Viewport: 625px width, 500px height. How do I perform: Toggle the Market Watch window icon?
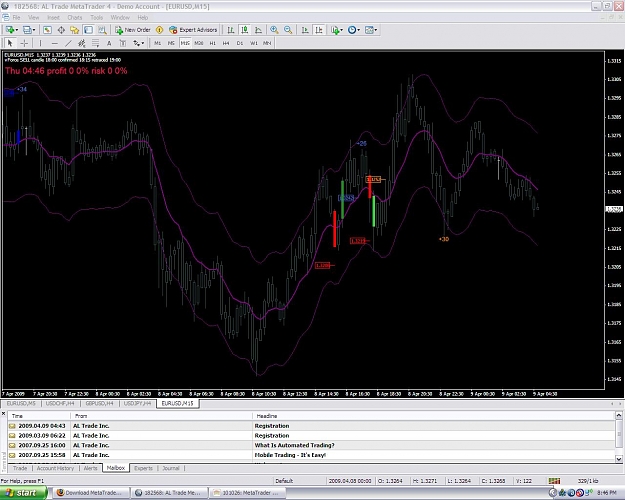[47, 30]
